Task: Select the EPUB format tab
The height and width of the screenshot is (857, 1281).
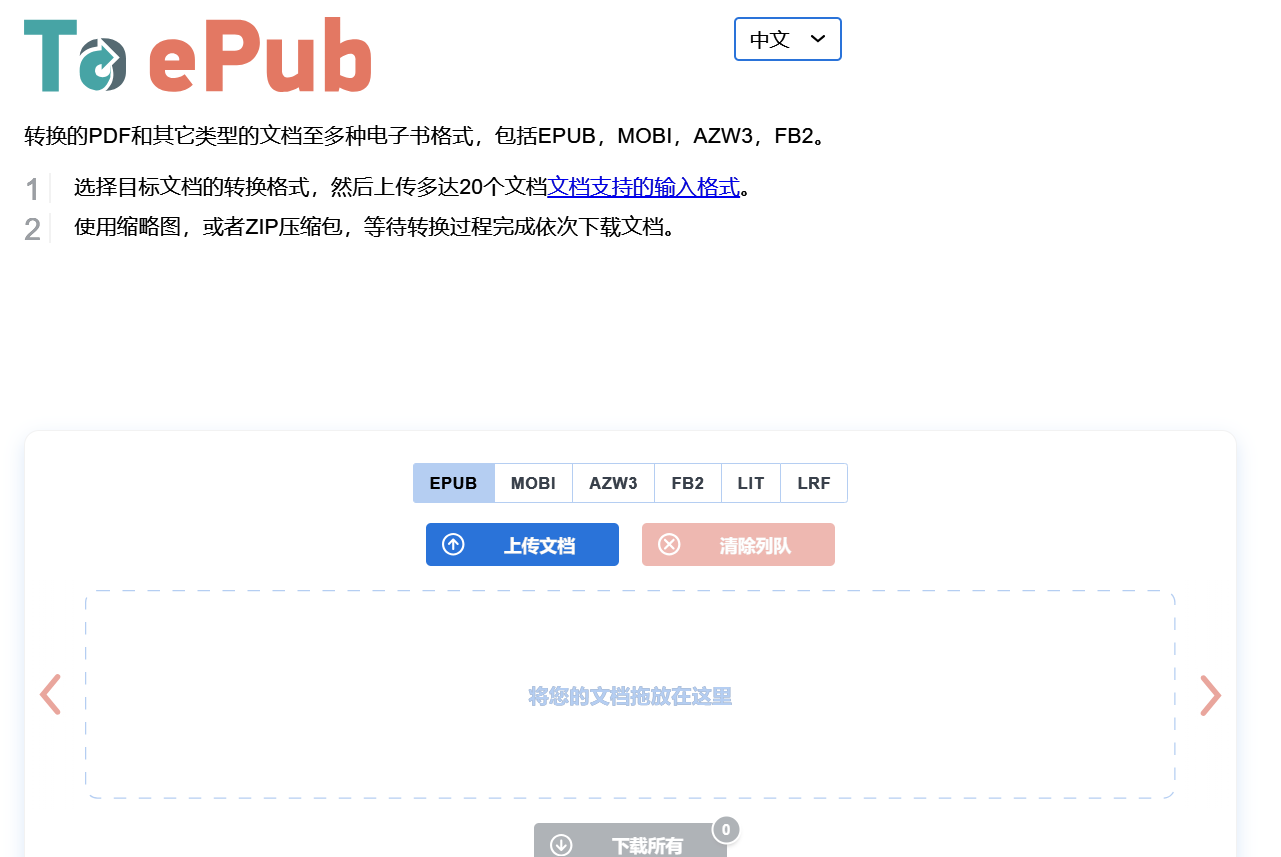Action: (453, 483)
